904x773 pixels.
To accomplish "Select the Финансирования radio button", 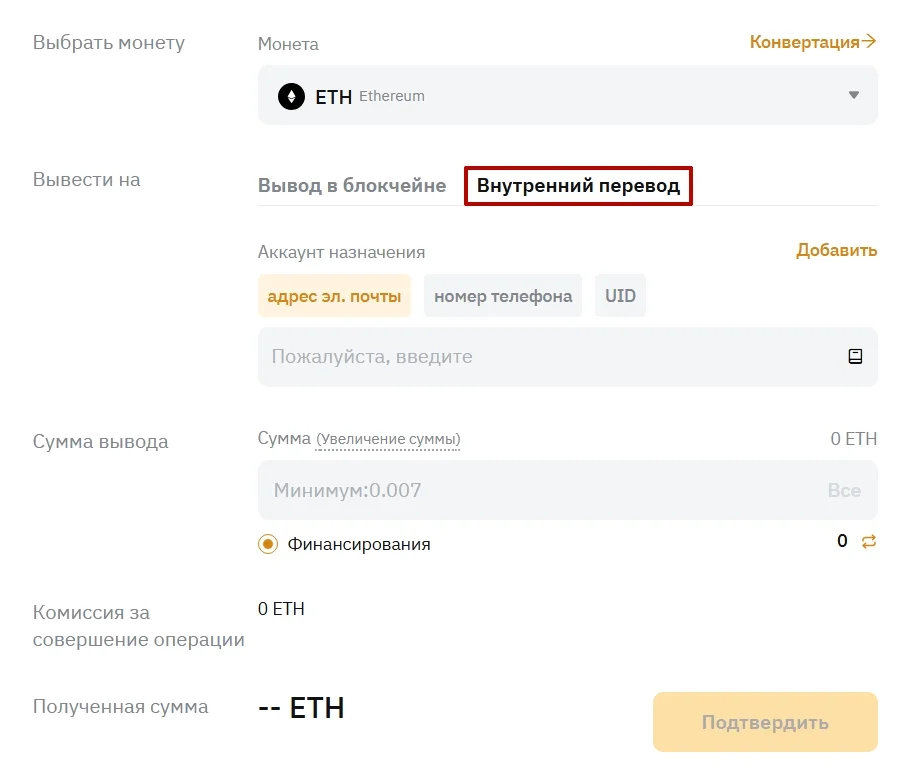I will 268,544.
